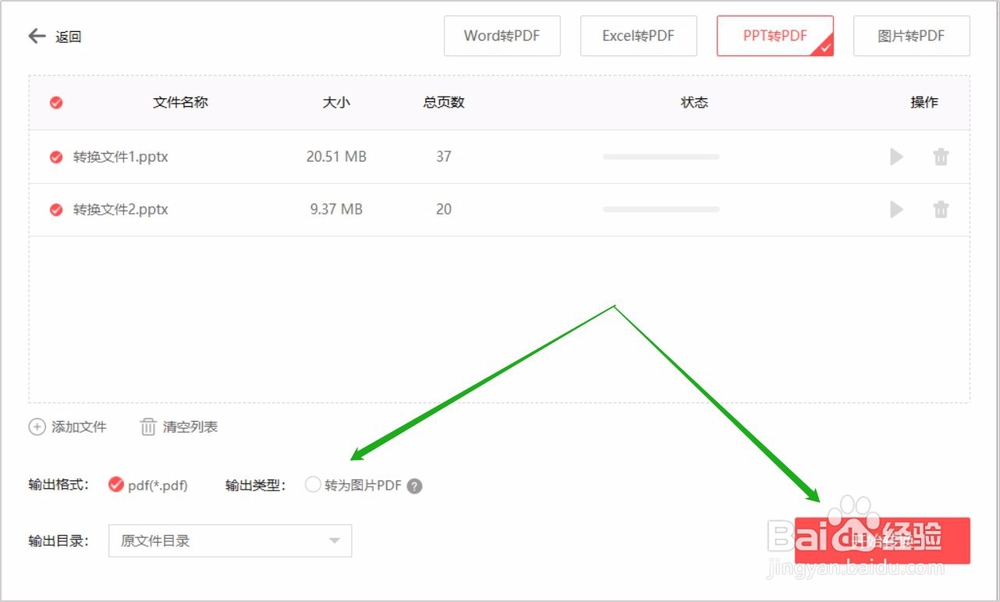Toggle the select-all checkbox in the table header
The image size is (1000, 602).
click(x=56, y=102)
